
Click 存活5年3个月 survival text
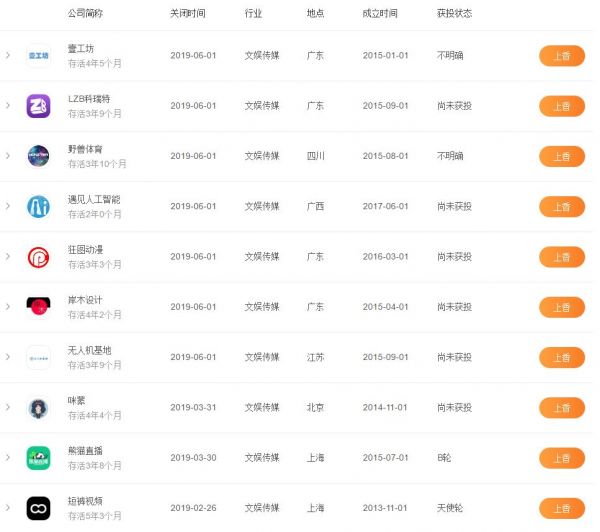click(x=95, y=516)
